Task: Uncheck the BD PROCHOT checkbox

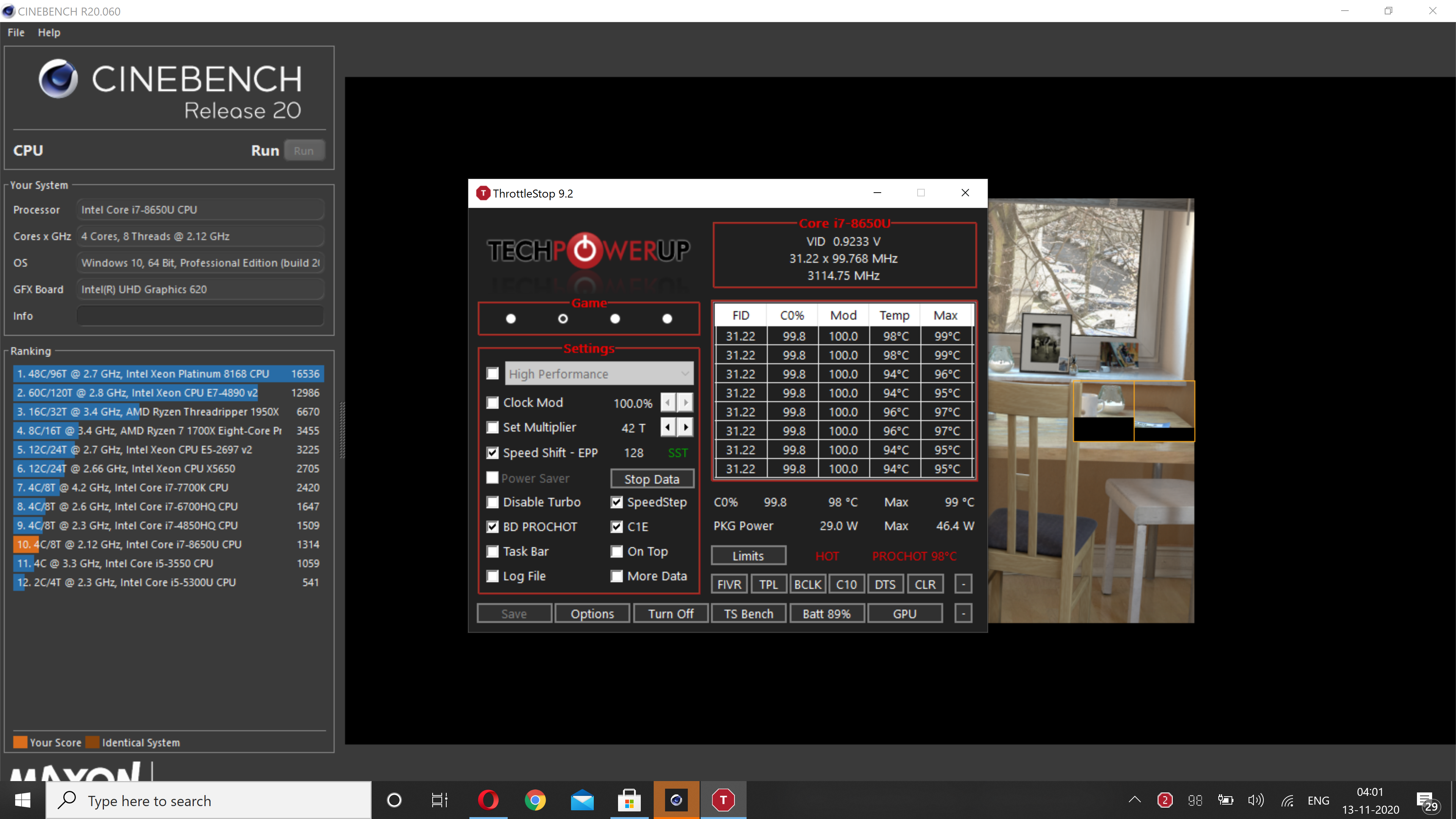Action: click(x=493, y=527)
